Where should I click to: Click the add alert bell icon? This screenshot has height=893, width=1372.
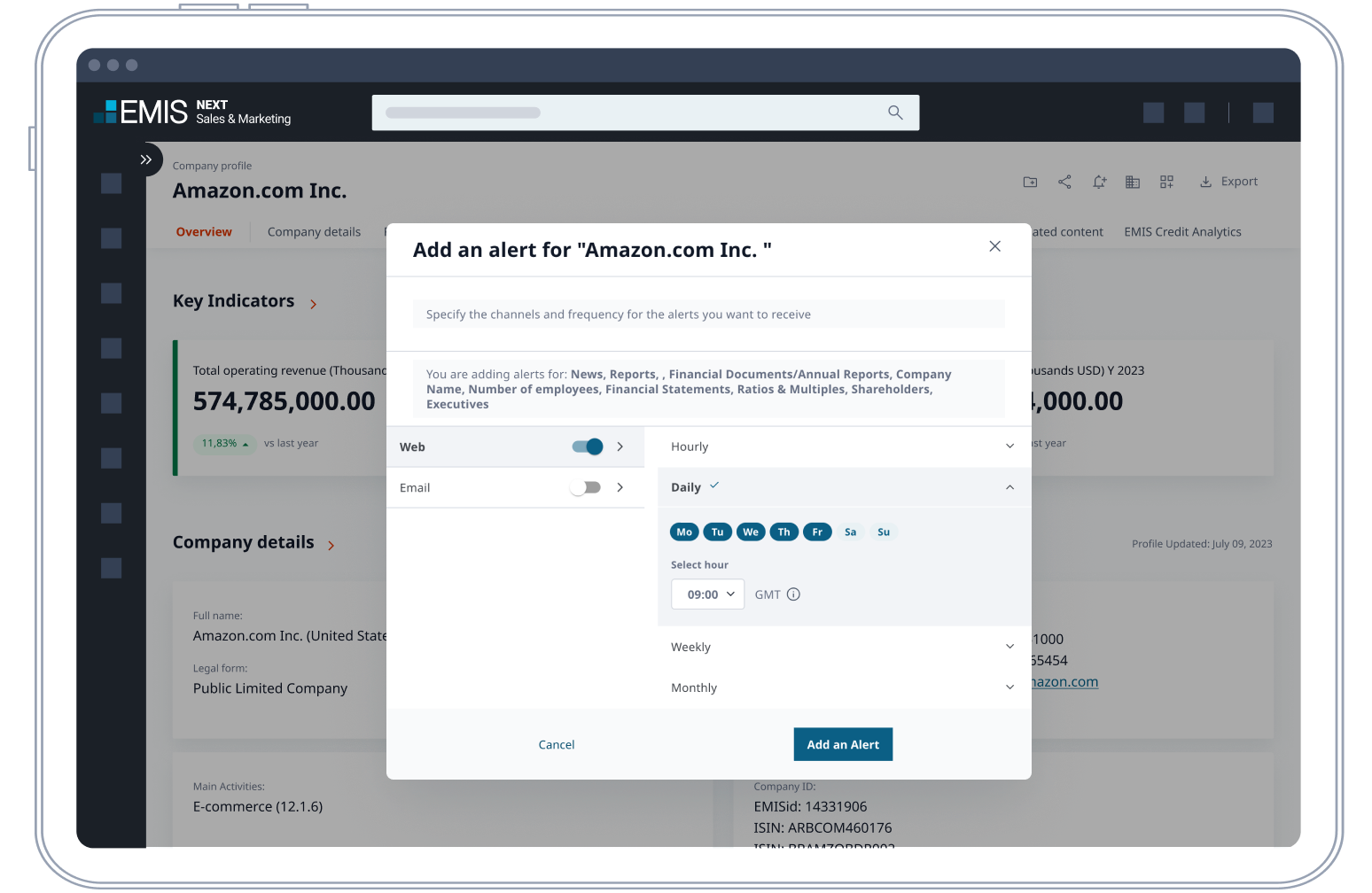[1099, 182]
